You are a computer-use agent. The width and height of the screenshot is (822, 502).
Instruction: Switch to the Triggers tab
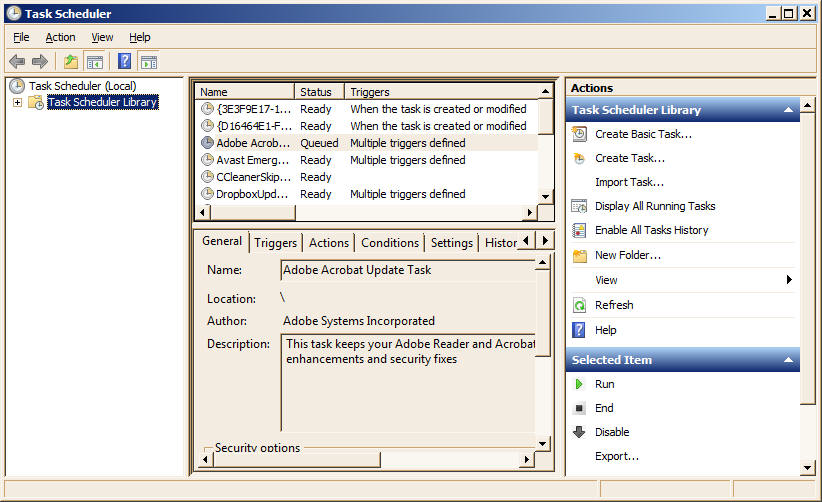click(x=275, y=243)
